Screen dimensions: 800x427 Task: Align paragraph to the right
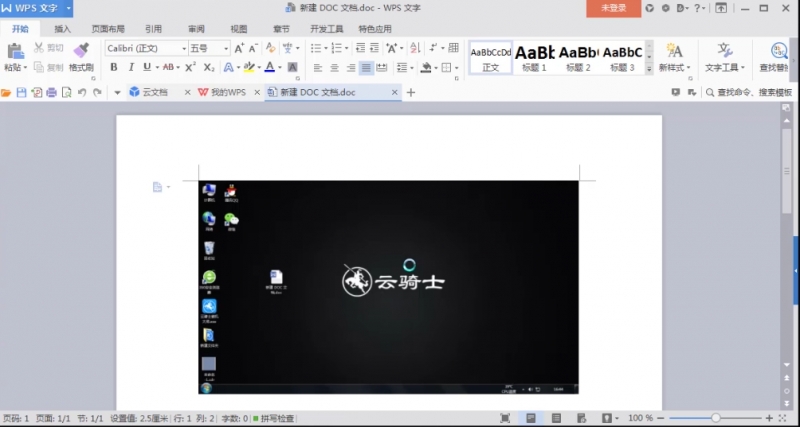tap(351, 67)
